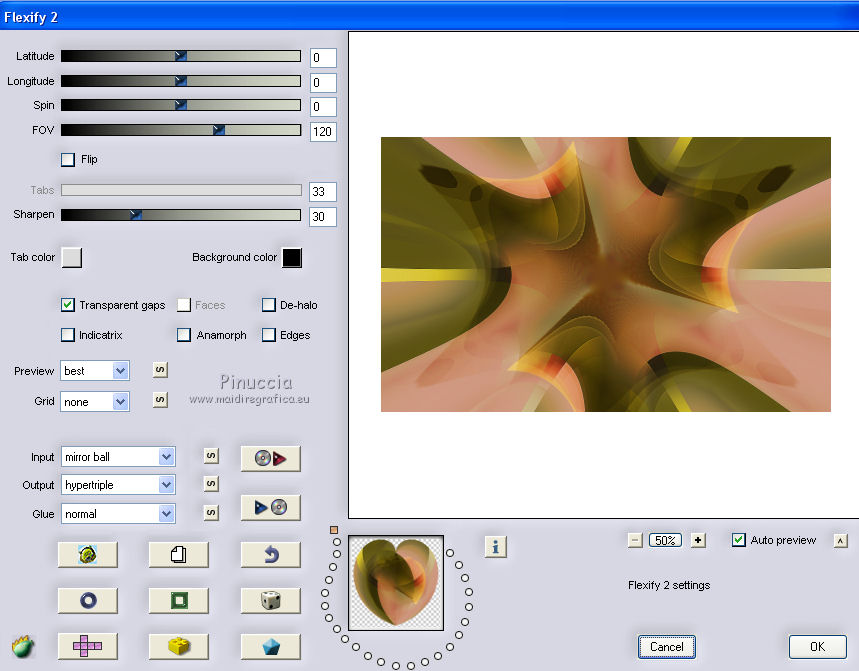This screenshot has width=859, height=671.
Task: Tick the De-halo checkbox
Action: 268,305
